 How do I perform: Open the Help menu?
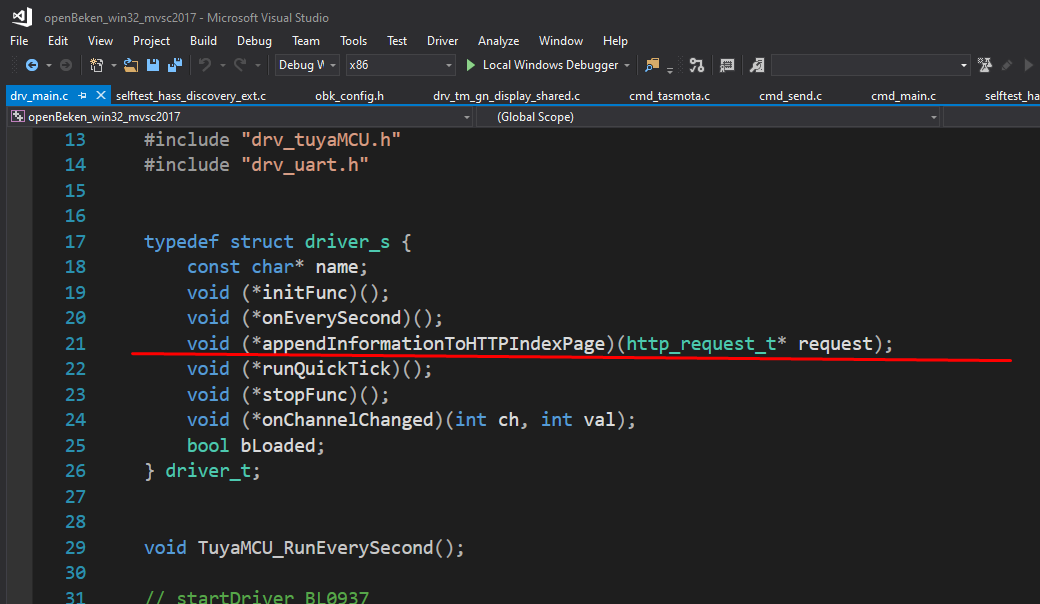pos(615,41)
